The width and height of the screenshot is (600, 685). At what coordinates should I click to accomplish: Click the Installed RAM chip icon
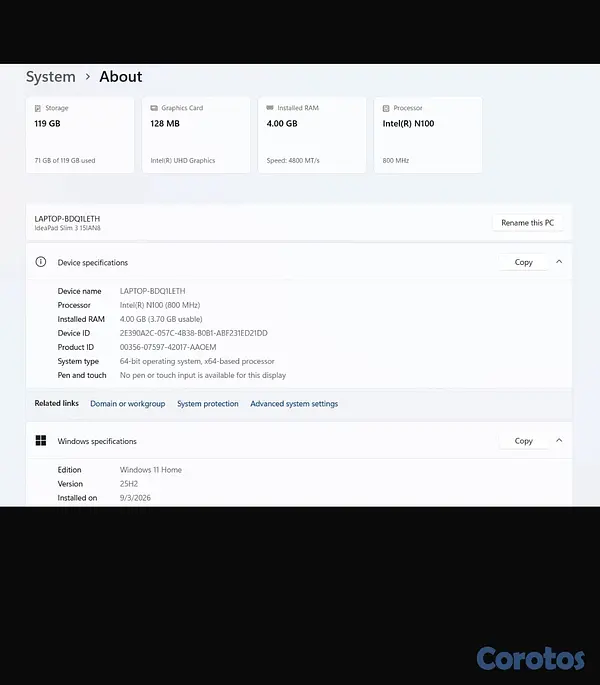pyautogui.click(x=270, y=107)
